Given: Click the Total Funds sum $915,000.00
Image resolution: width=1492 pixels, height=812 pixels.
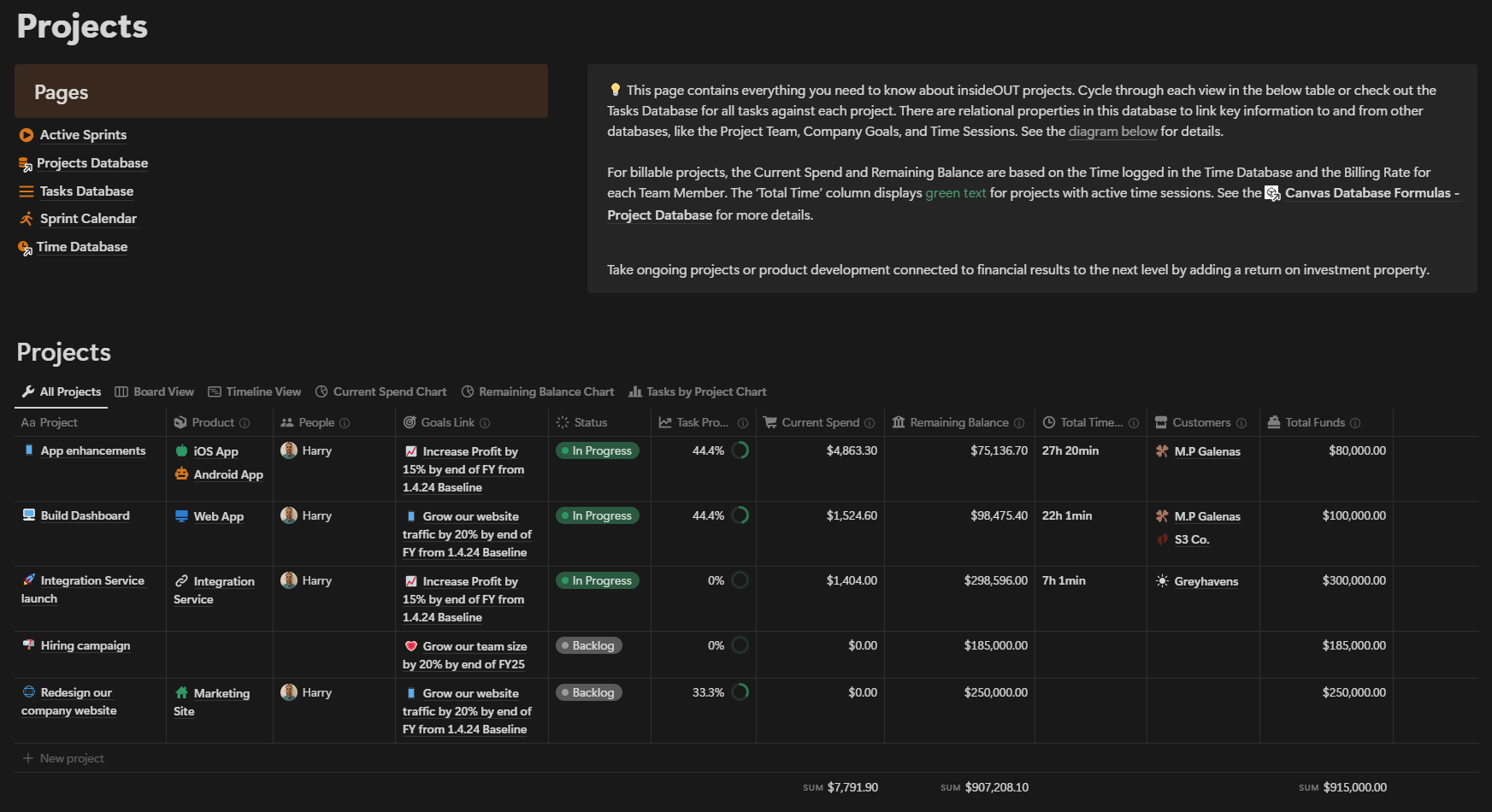Looking at the screenshot, I should pyautogui.click(x=1342, y=787).
